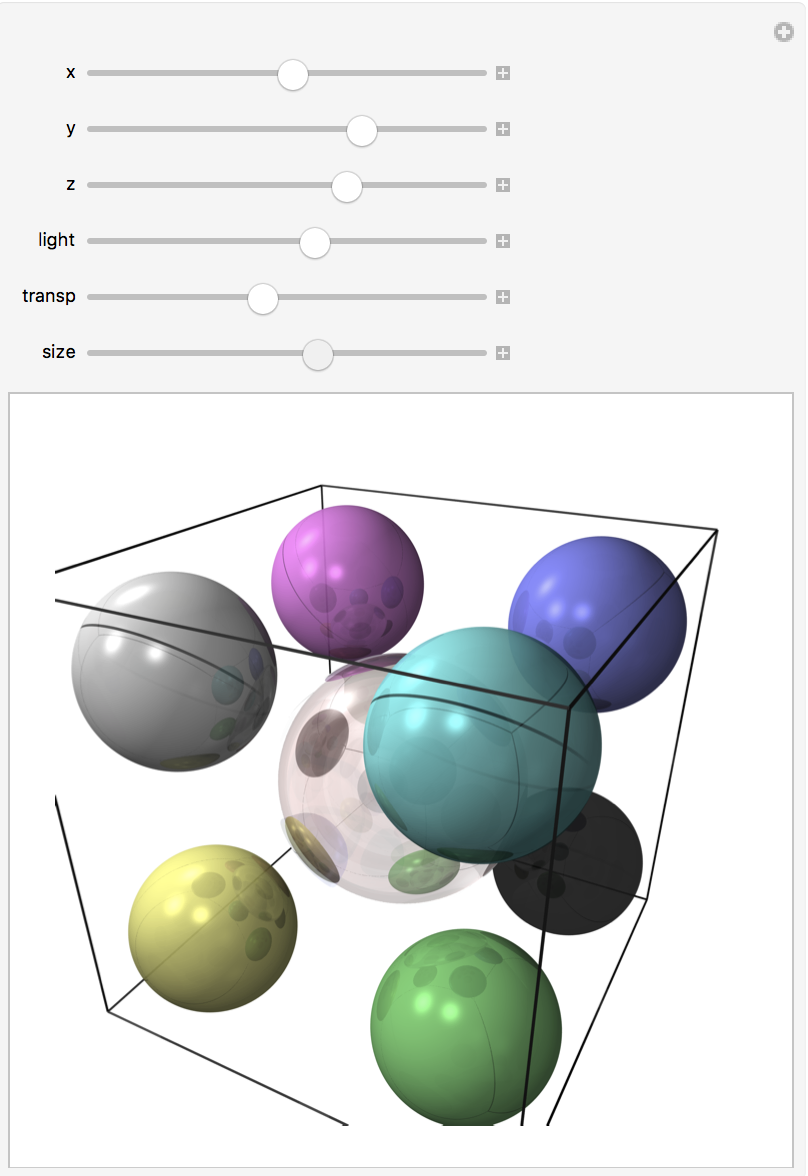Image resolution: width=808 pixels, height=1176 pixels.
Task: Click the size slider thumb
Action: coord(317,354)
